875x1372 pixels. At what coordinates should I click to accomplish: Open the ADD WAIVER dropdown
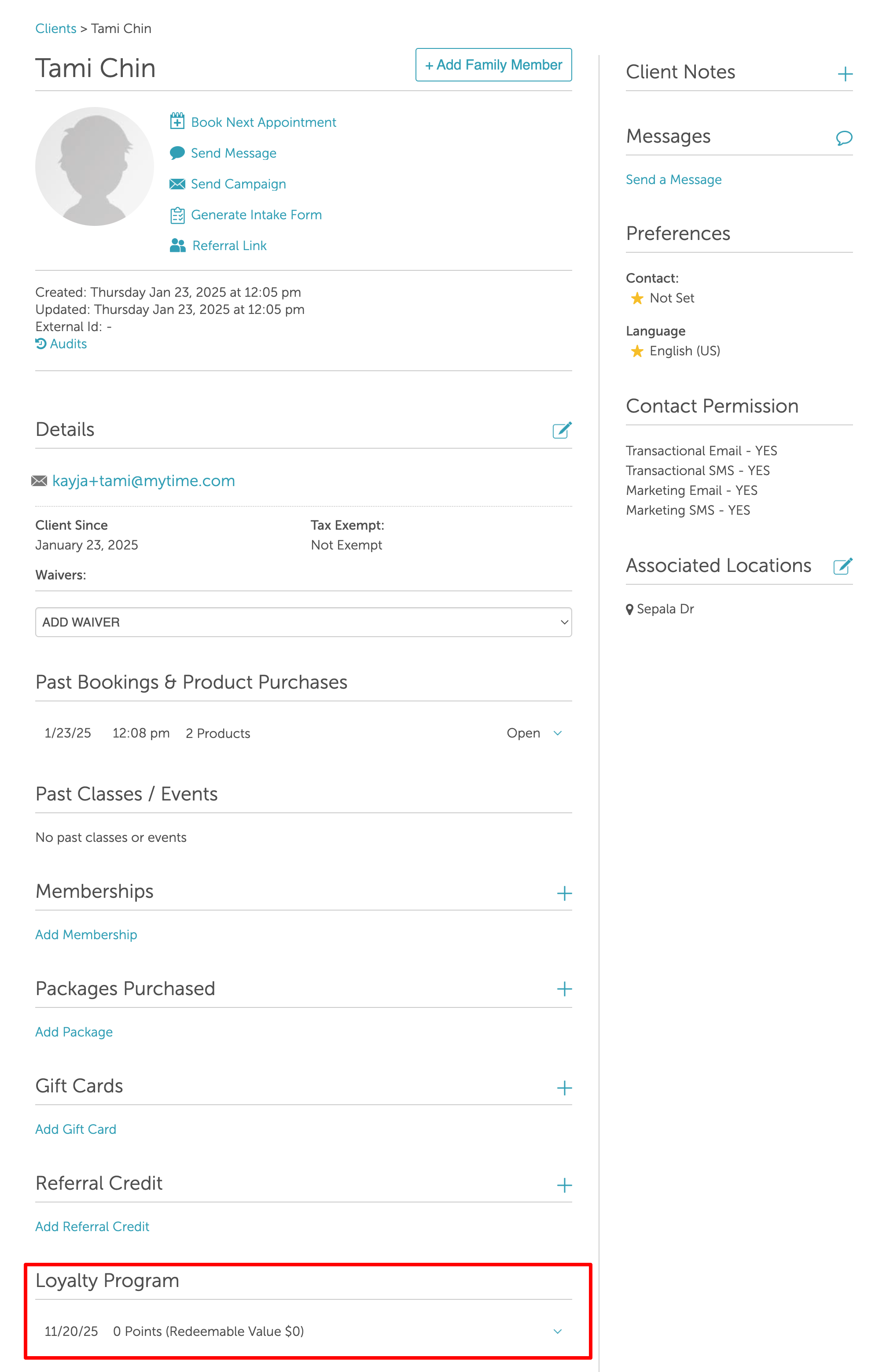point(303,622)
